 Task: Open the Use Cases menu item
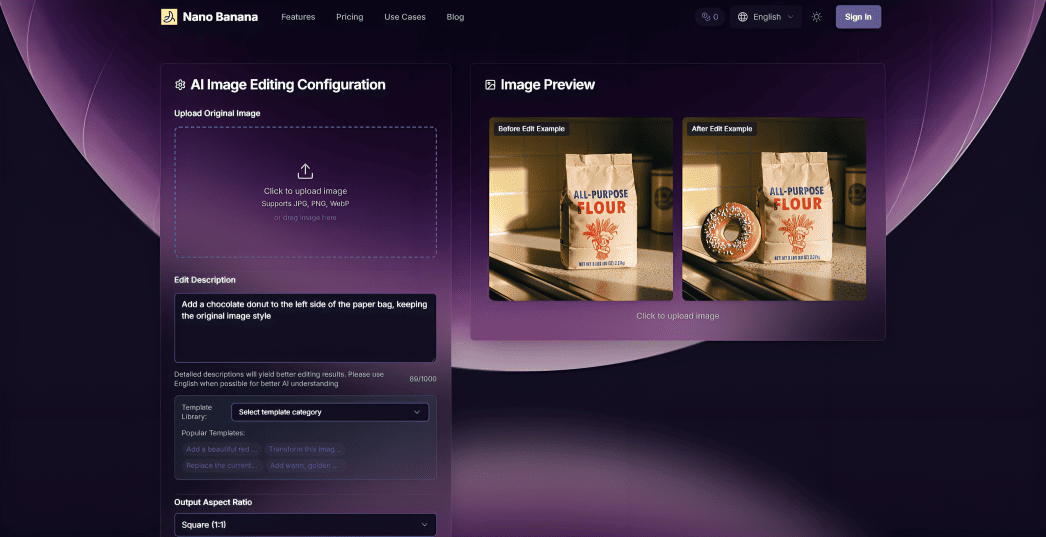click(x=405, y=17)
